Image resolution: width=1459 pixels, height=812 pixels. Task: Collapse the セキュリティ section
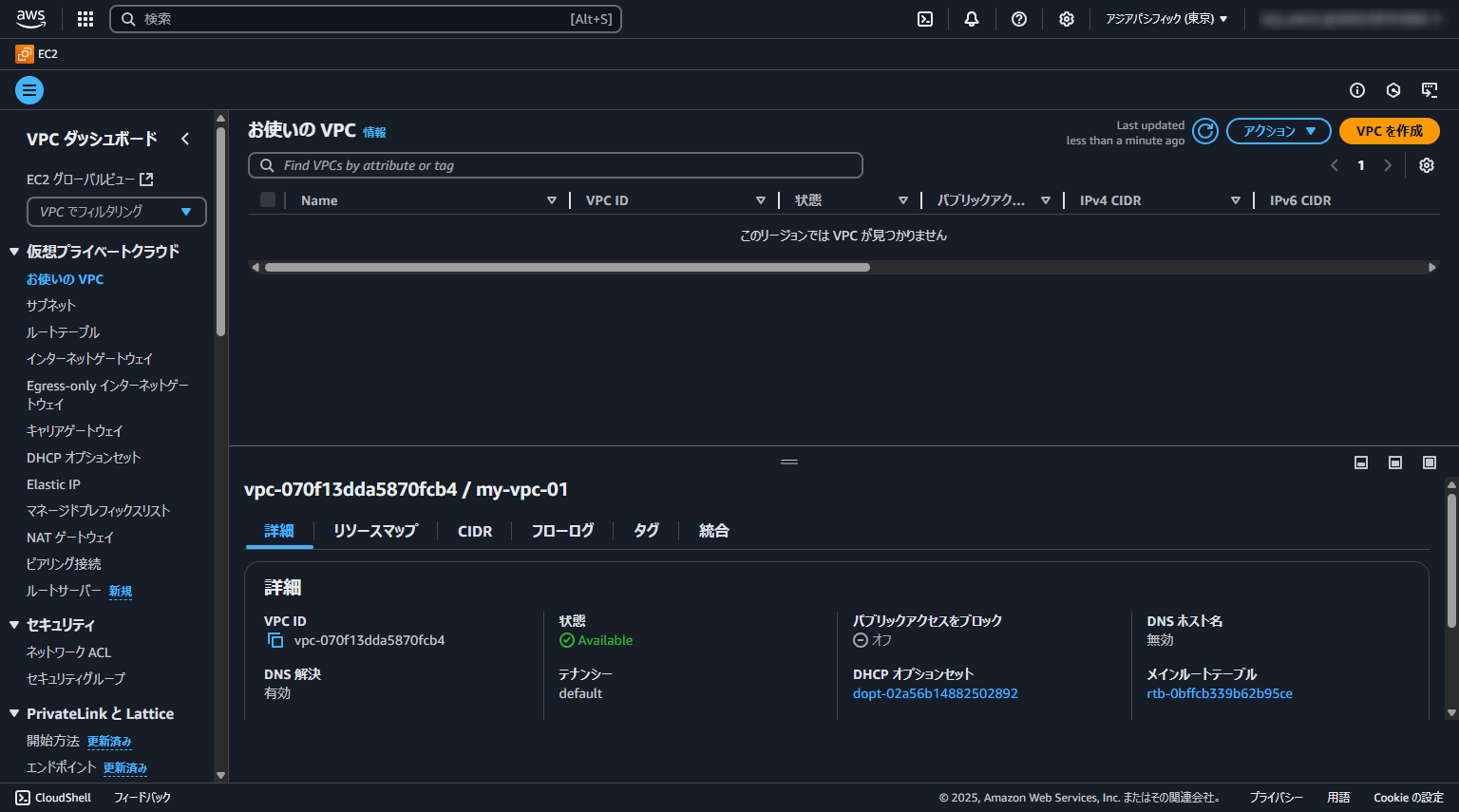coord(14,625)
